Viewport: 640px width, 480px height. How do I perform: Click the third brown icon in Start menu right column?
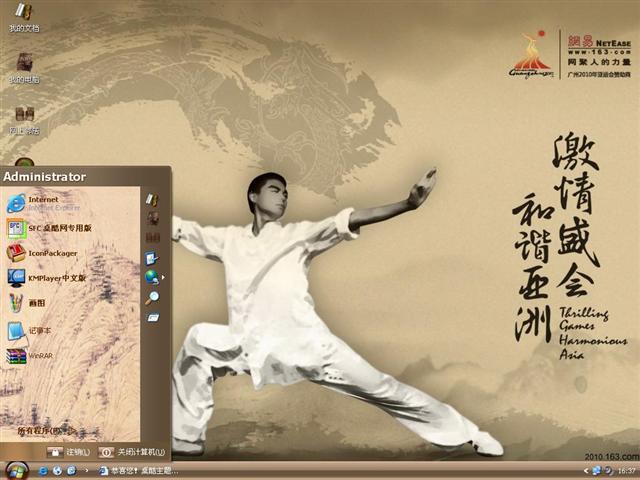pyautogui.click(x=153, y=237)
